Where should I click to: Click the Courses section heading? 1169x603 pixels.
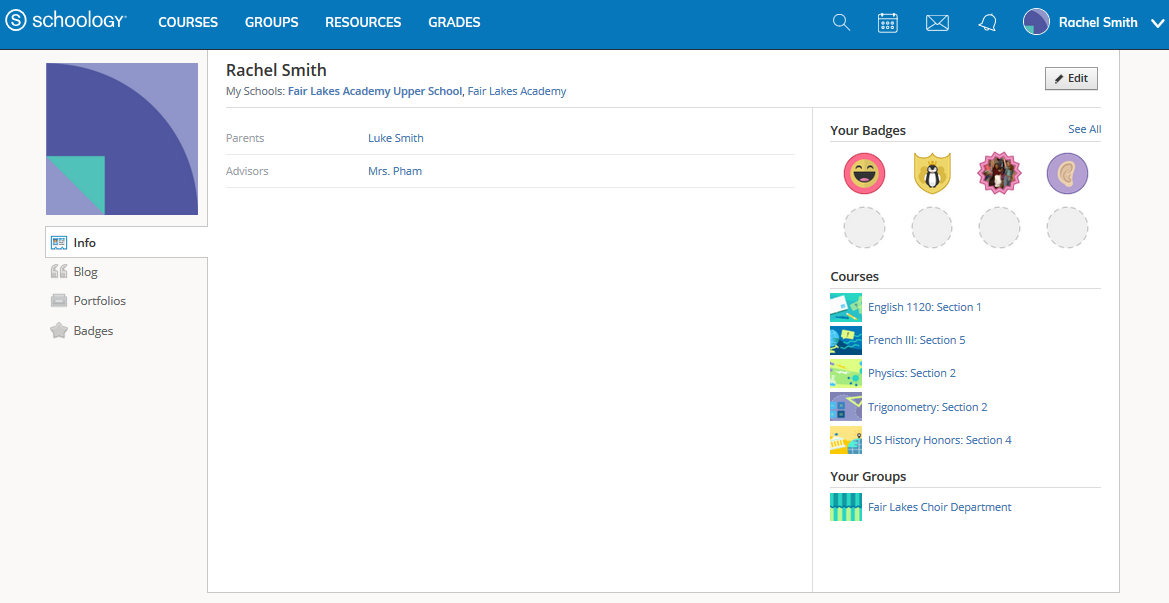click(x=854, y=277)
